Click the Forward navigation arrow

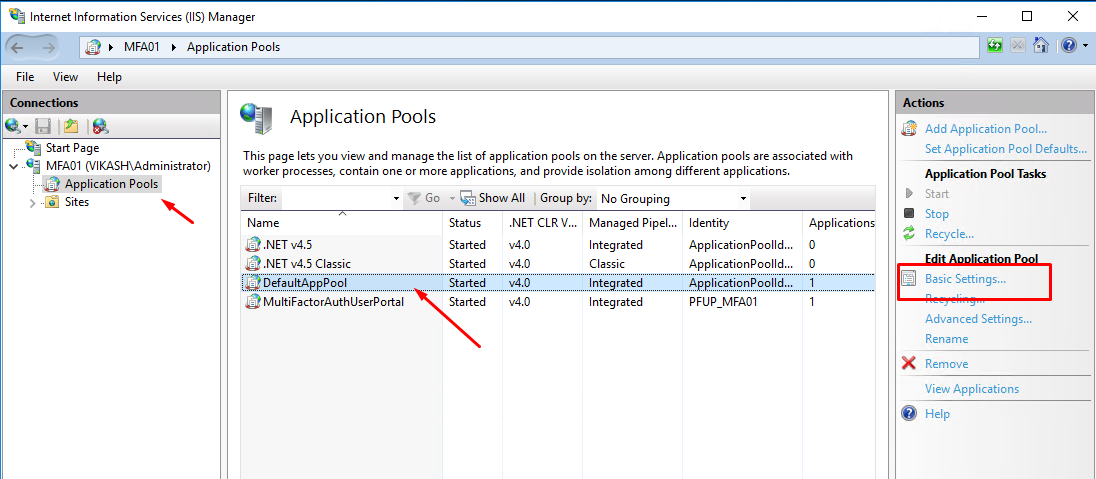pyautogui.click(x=48, y=47)
